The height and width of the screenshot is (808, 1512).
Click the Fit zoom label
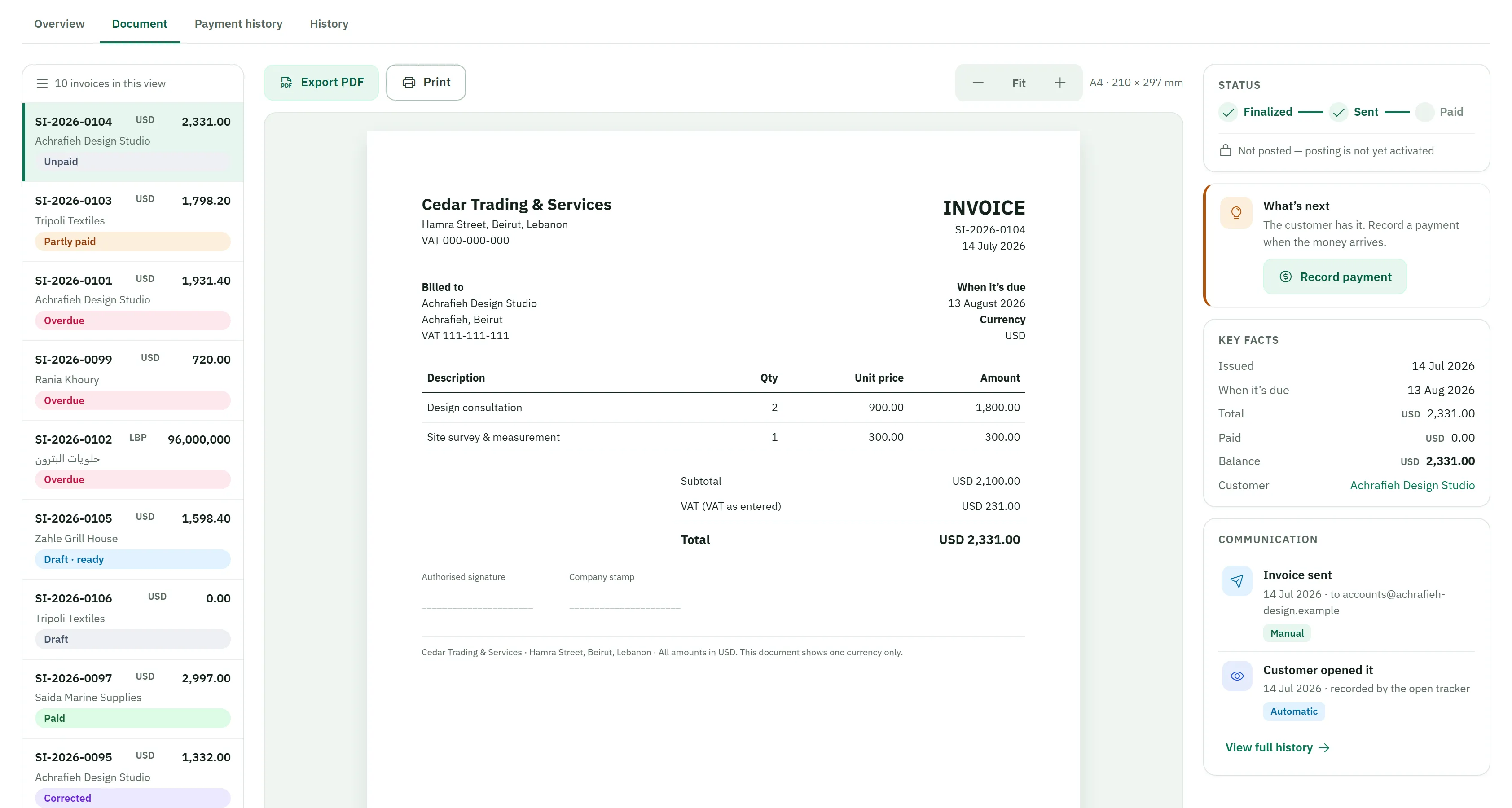pos(1018,83)
